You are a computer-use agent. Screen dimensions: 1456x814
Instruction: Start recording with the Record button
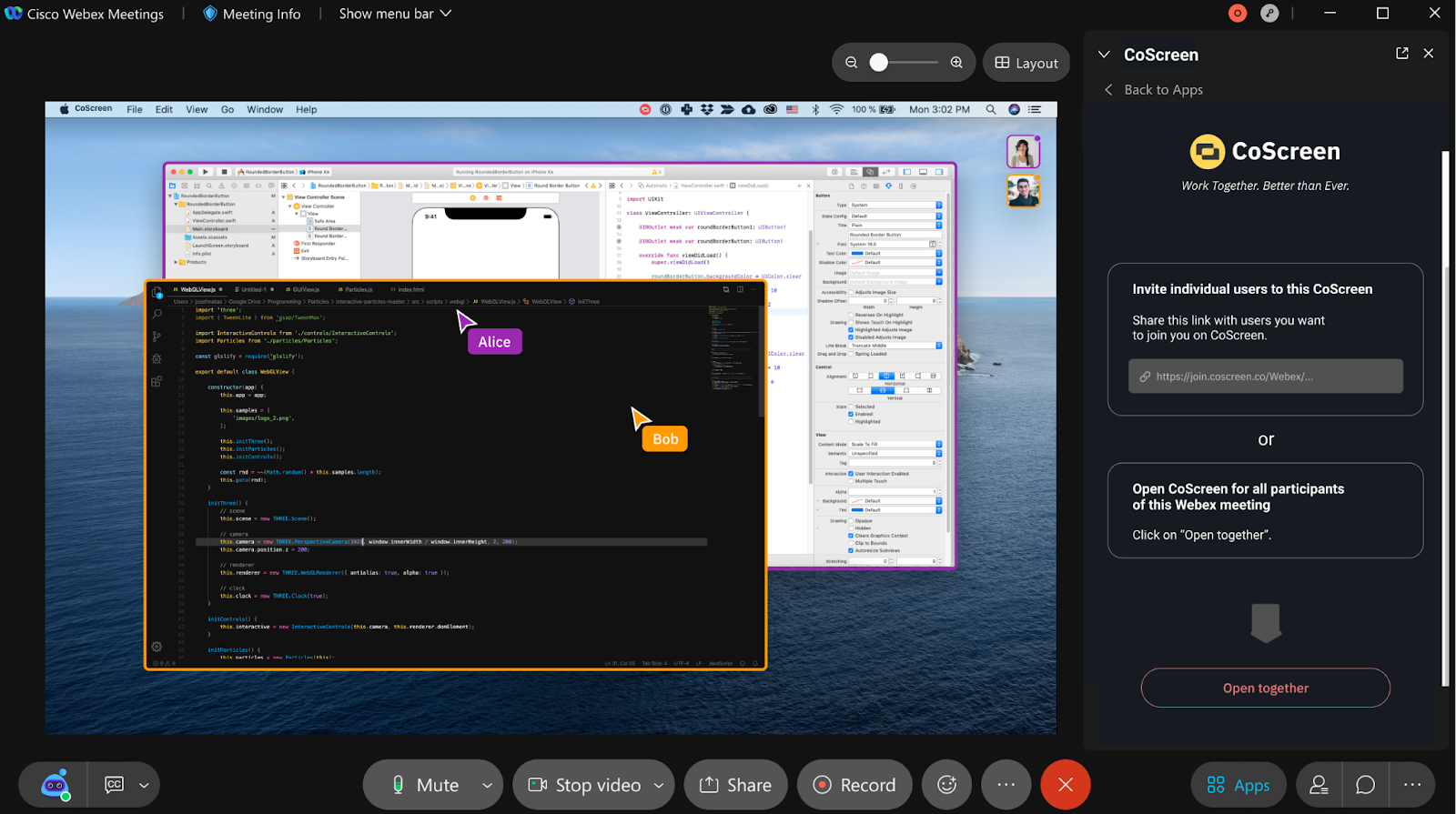(x=854, y=785)
